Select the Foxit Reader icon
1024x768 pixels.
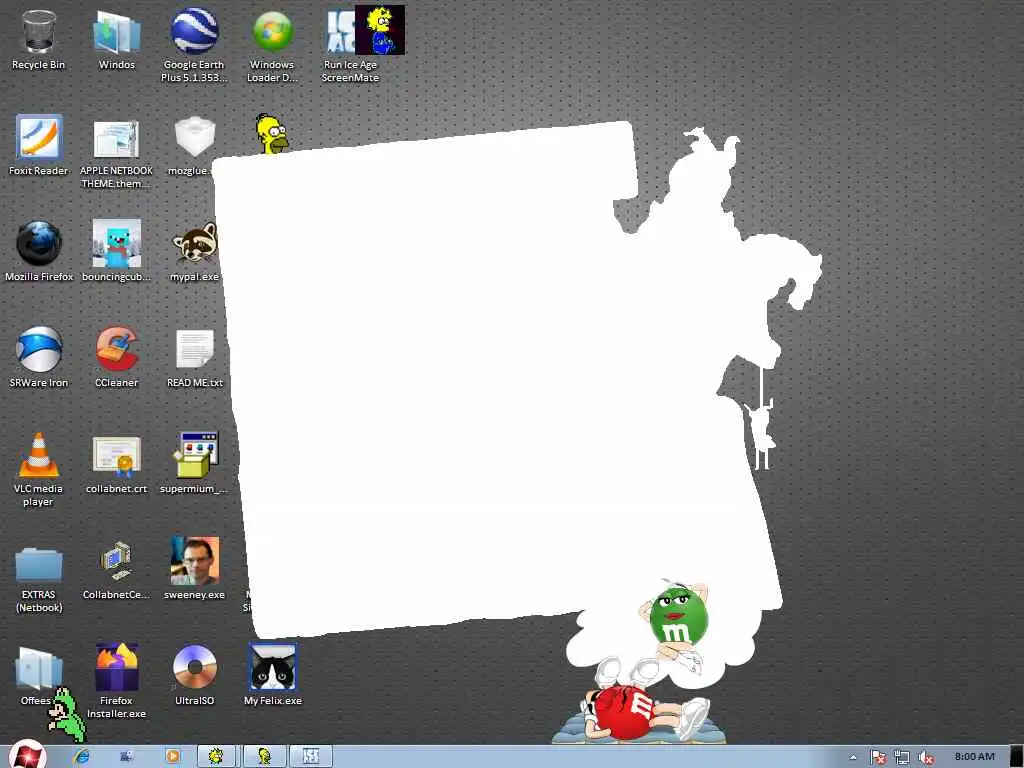[x=39, y=137]
